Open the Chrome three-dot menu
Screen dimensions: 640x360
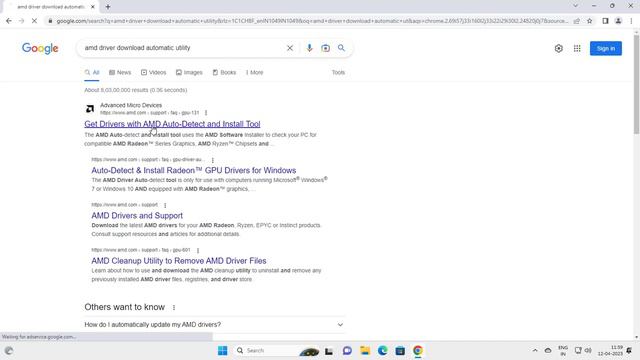coord(631,21)
